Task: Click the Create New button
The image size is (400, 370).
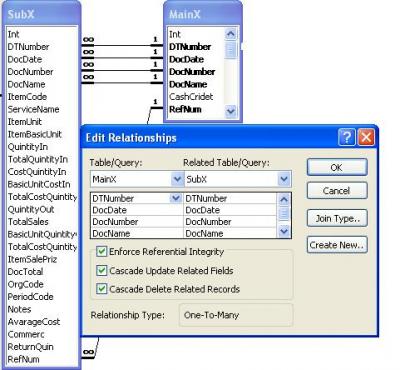Action: pyautogui.click(x=337, y=245)
